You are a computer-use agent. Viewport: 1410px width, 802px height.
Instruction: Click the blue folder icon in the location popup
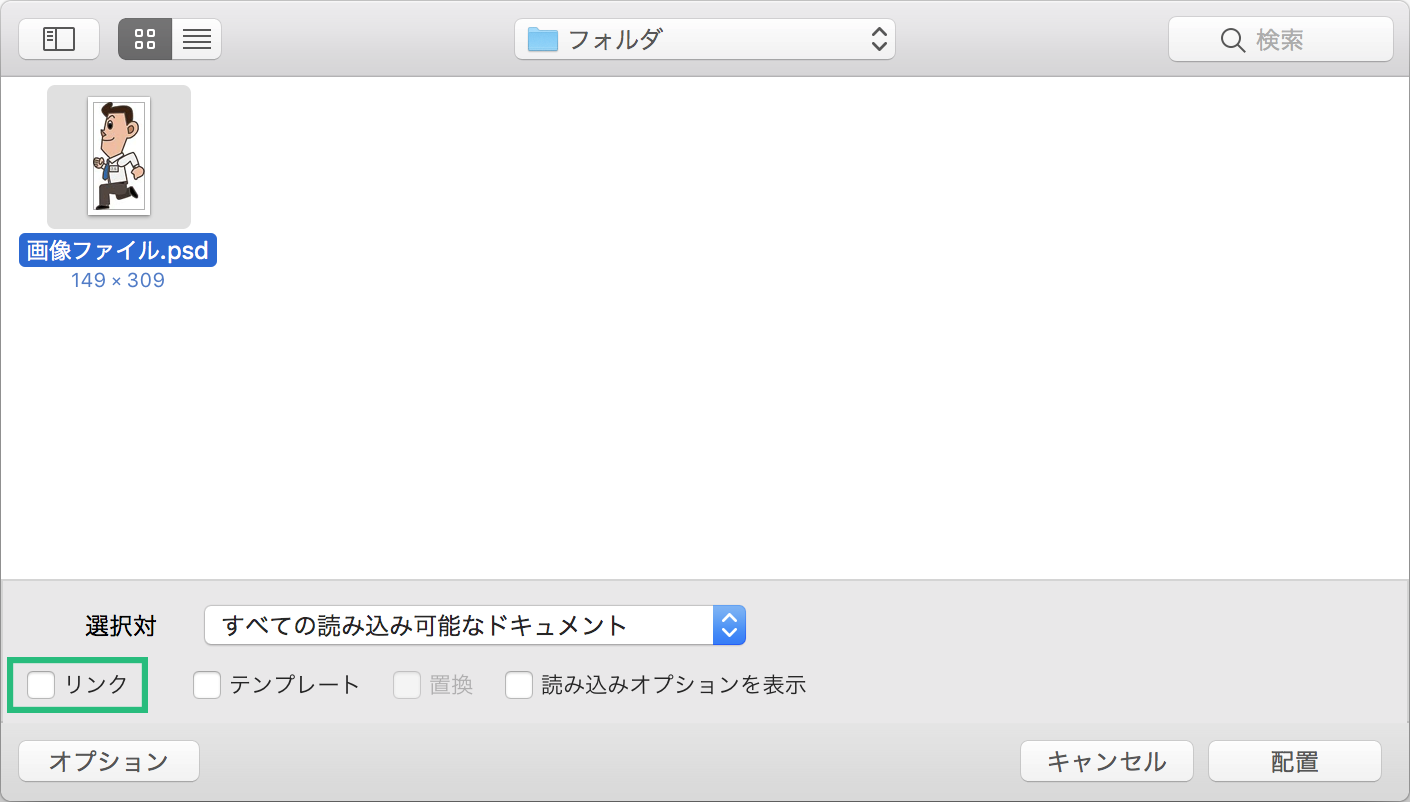(x=540, y=39)
